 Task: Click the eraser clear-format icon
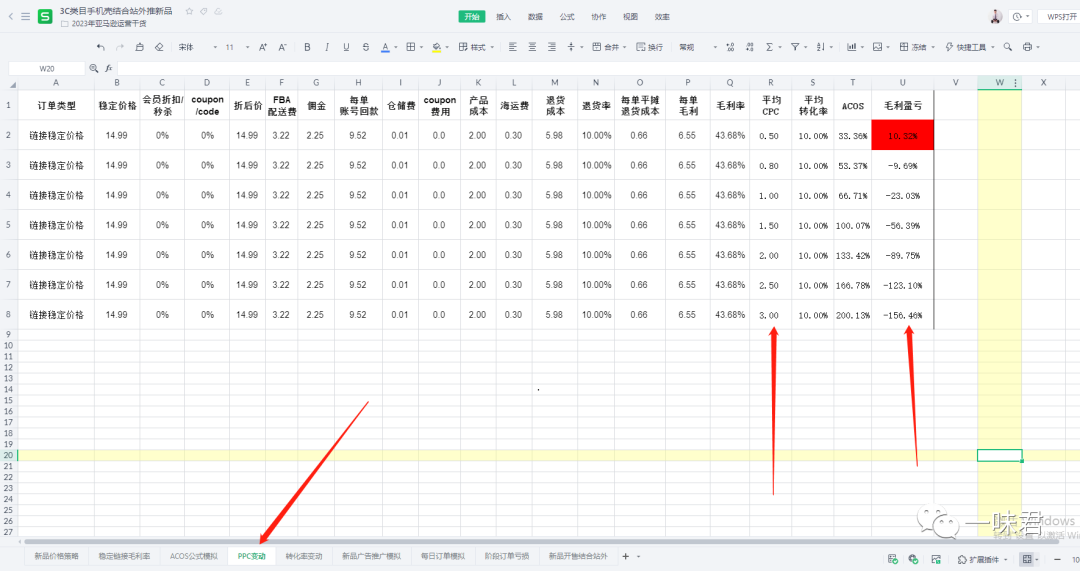coord(158,47)
